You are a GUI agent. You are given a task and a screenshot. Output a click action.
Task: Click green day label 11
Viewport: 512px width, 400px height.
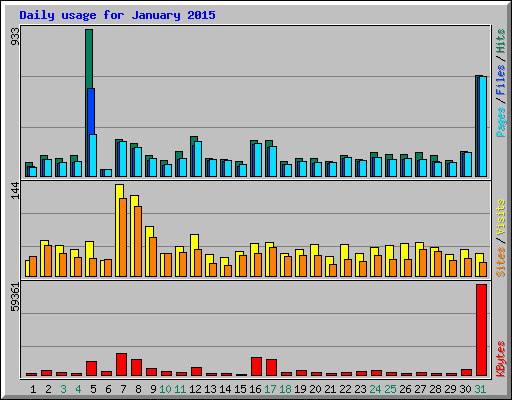180,389
